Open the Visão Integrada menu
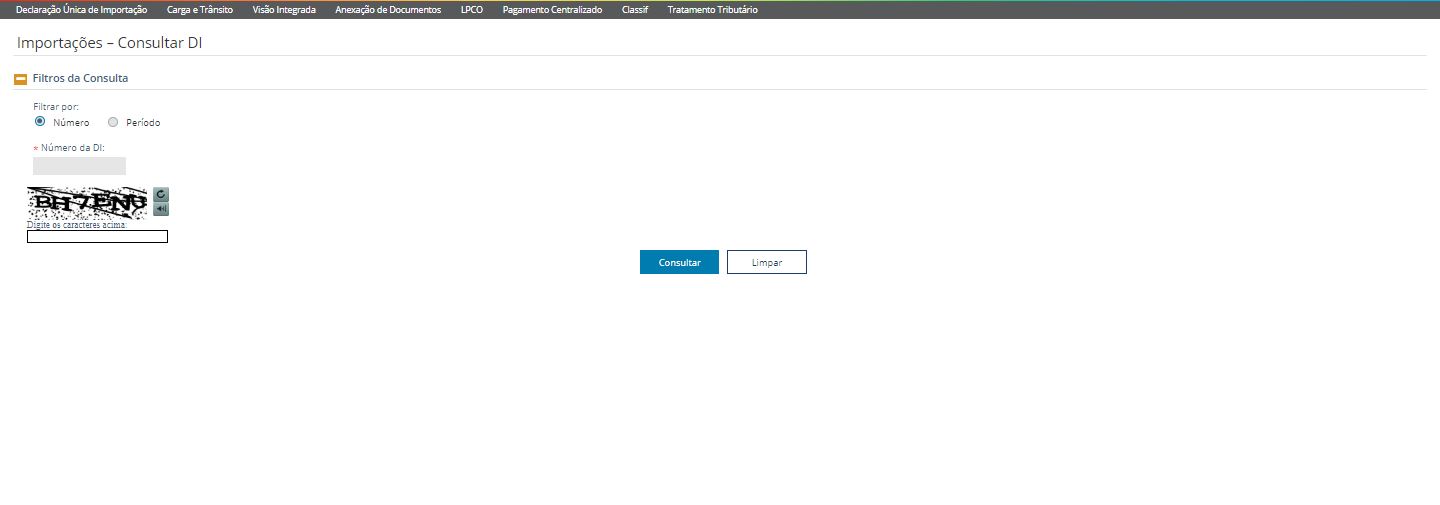This screenshot has width=1440, height=505. coord(284,10)
